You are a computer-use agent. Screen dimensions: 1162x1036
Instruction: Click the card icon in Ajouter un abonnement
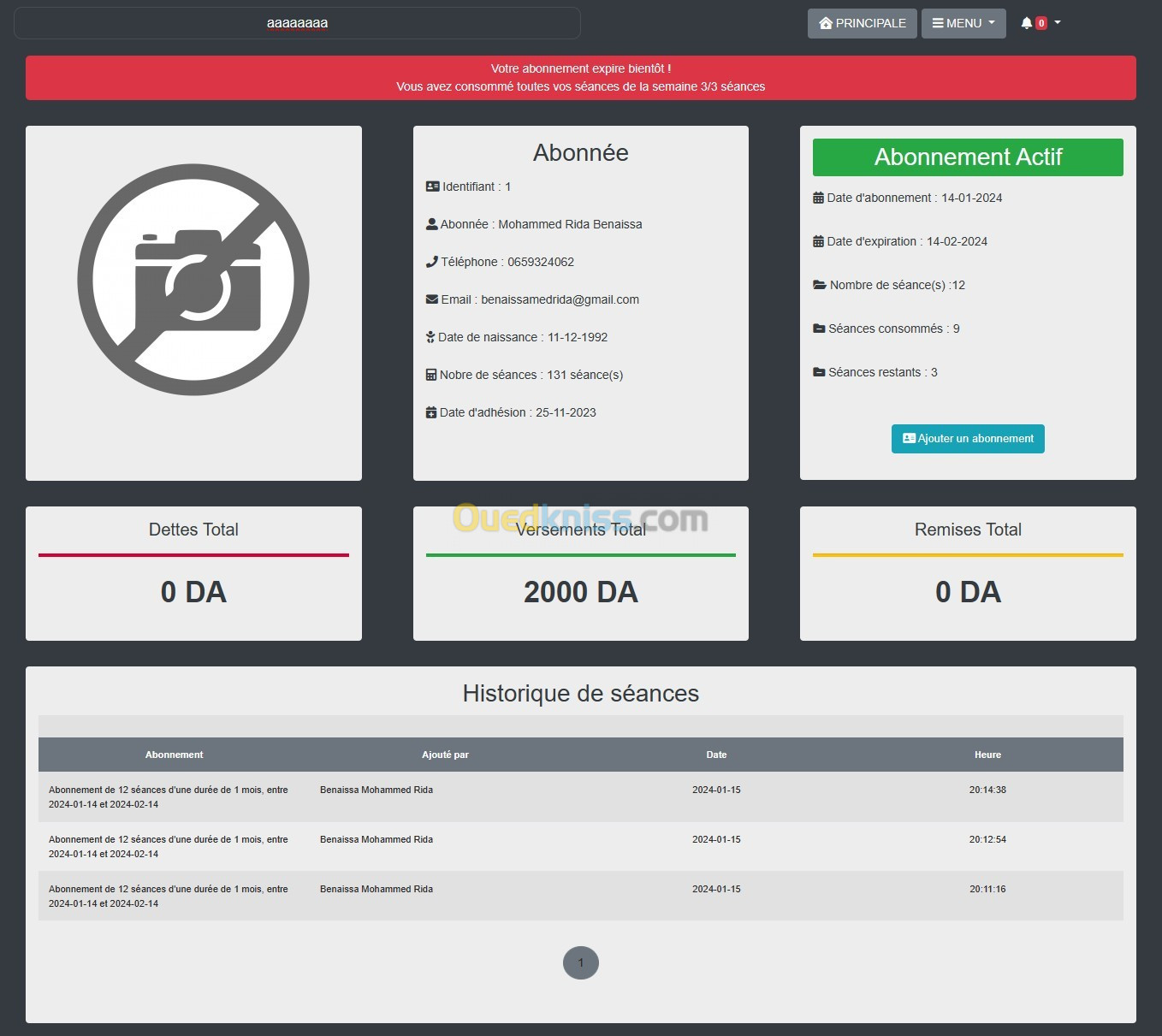coord(909,438)
